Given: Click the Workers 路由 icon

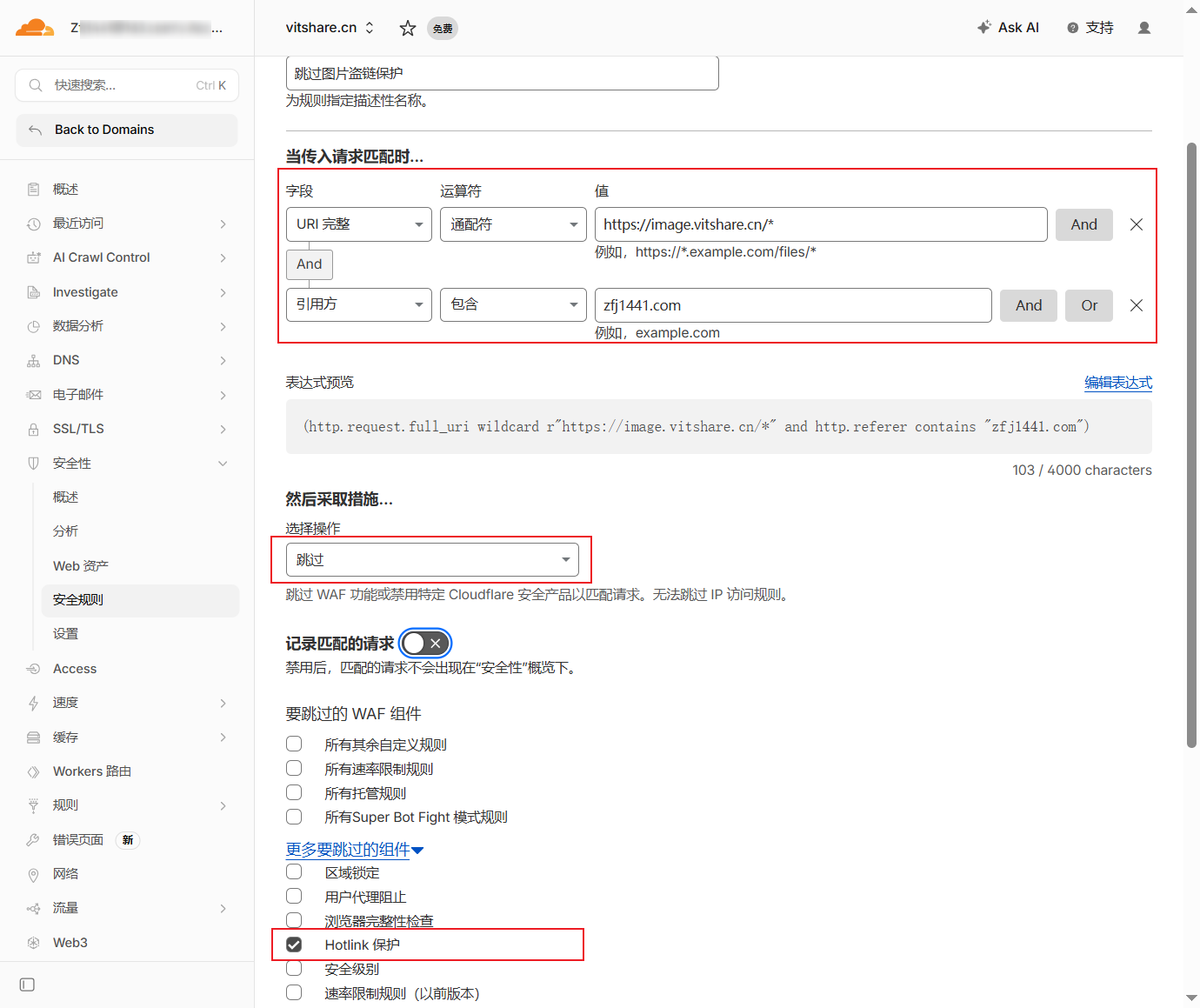Looking at the screenshot, I should 34,771.
